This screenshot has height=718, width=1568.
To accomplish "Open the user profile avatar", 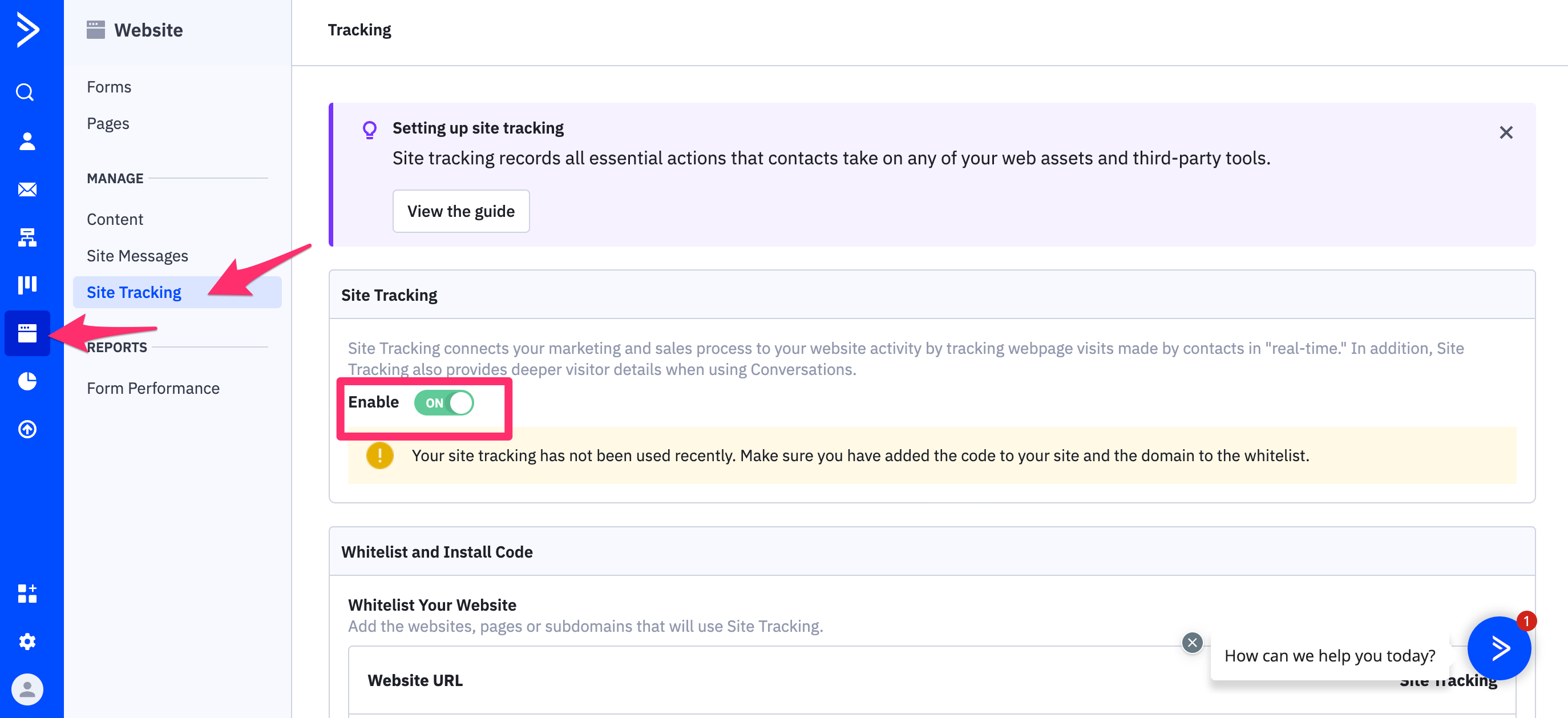I will click(x=27, y=689).
